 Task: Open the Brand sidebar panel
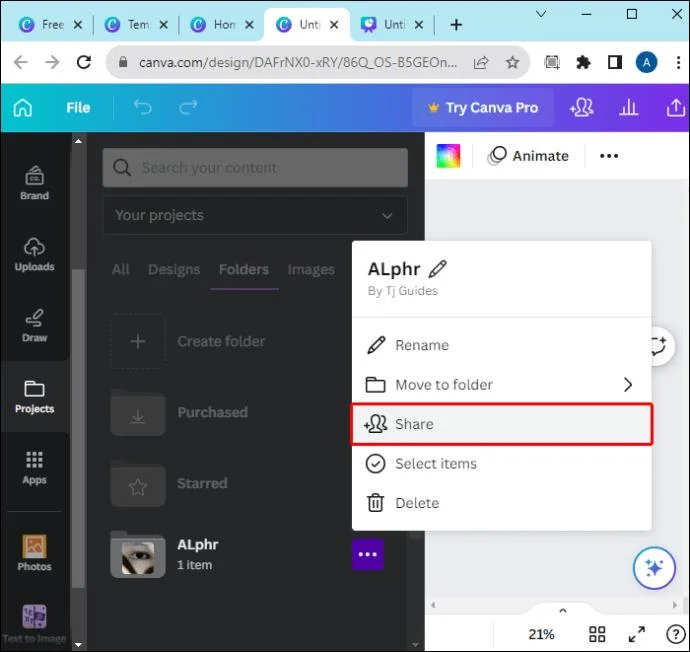(34, 183)
